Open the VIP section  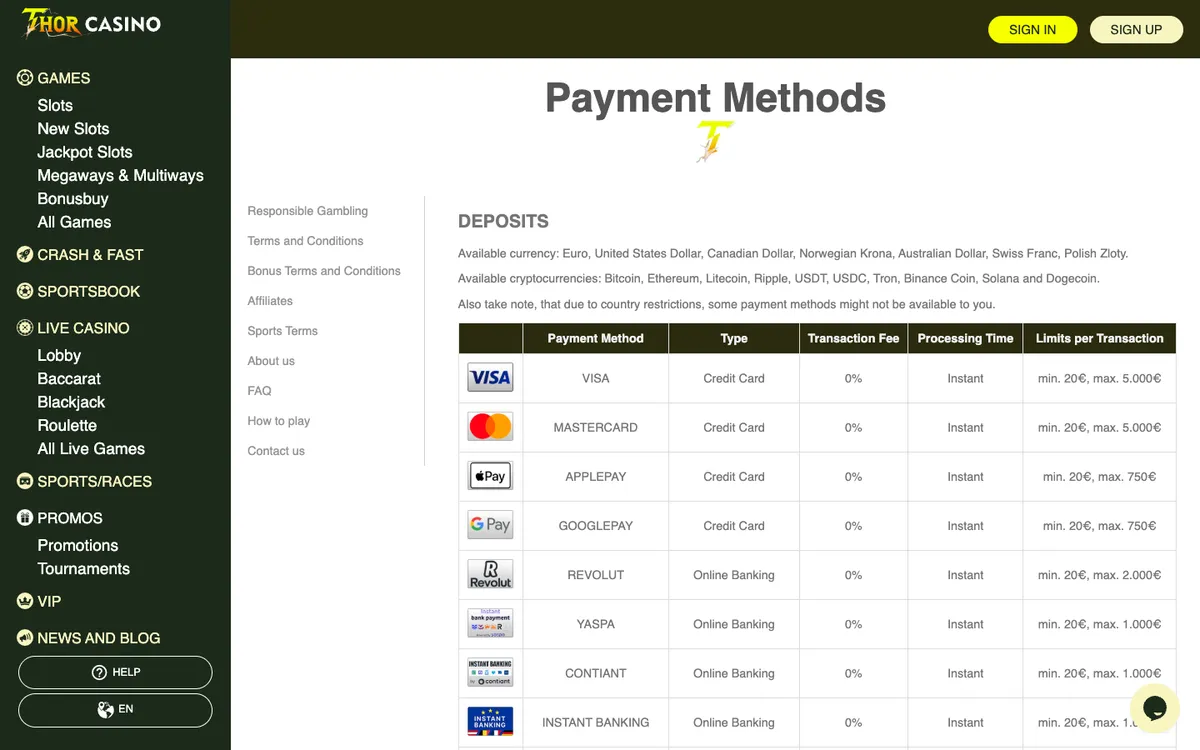[49, 602]
